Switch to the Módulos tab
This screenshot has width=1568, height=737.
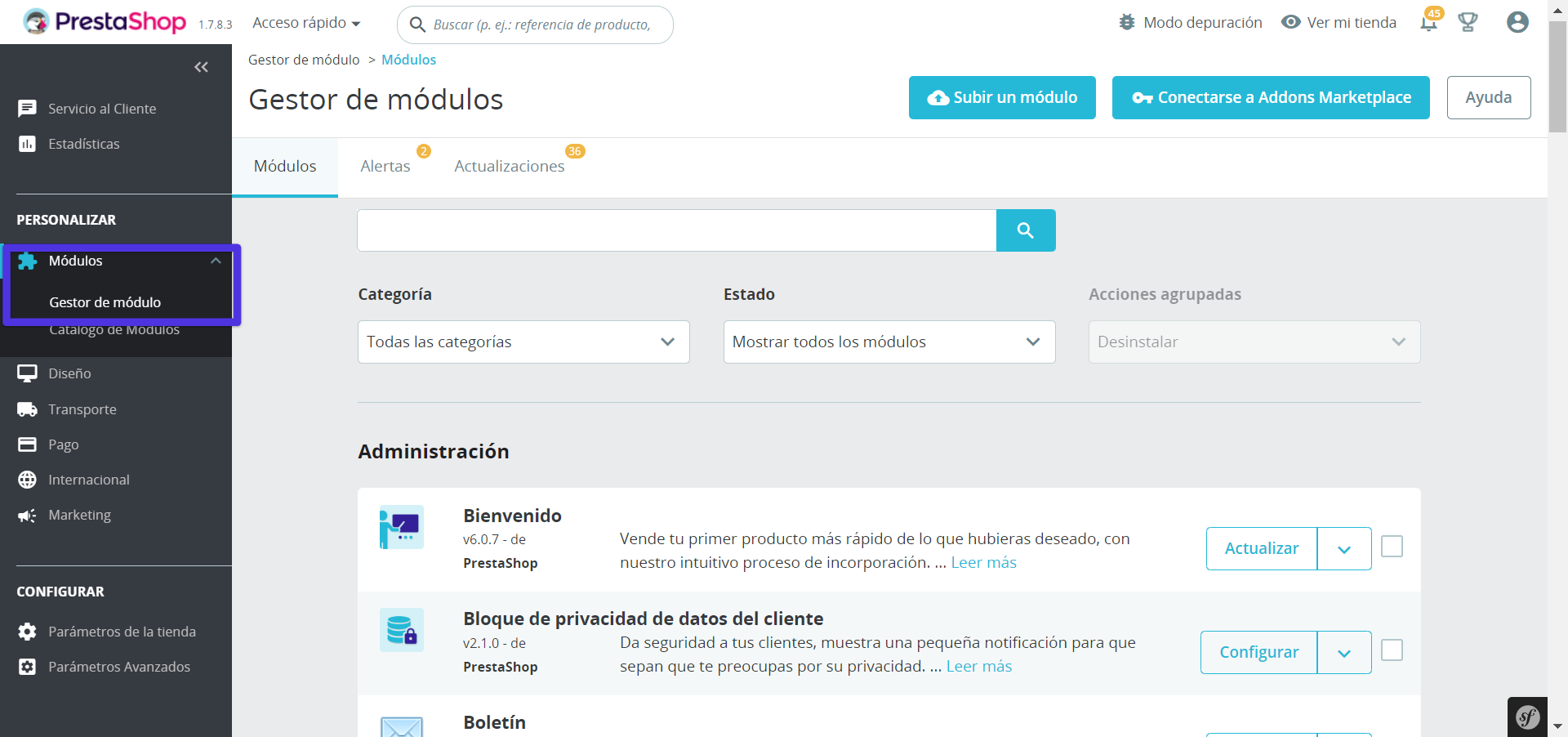[285, 167]
